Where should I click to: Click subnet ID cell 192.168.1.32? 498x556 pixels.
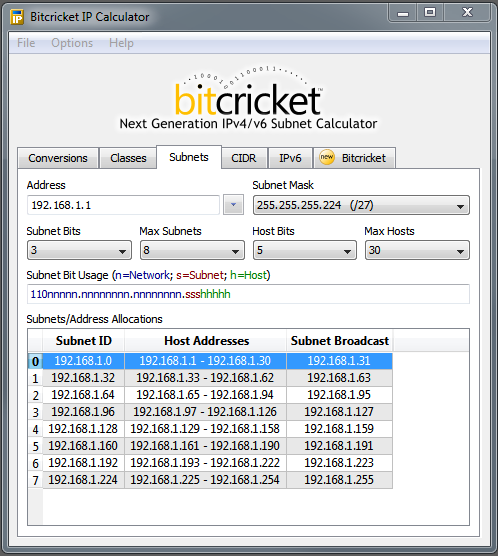coord(83,378)
